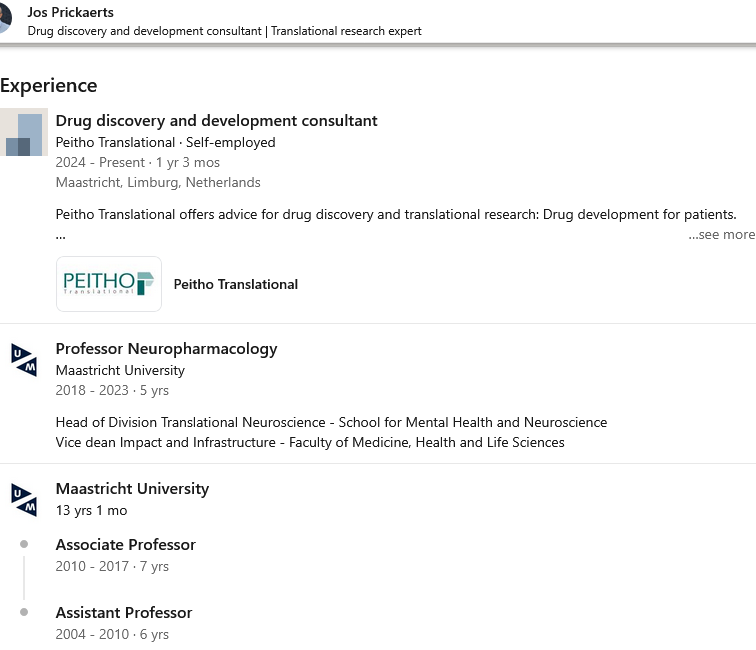Open the PEITHO Translational logo thumbnail
The image size is (756, 650).
click(109, 284)
